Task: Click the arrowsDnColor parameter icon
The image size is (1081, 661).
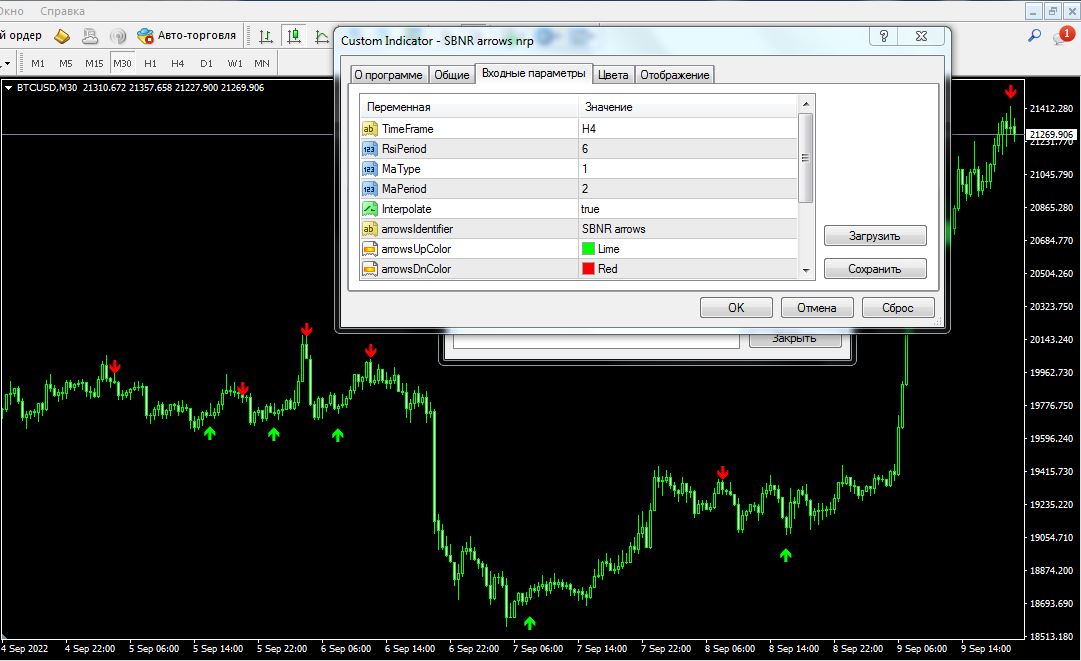Action: tap(370, 269)
